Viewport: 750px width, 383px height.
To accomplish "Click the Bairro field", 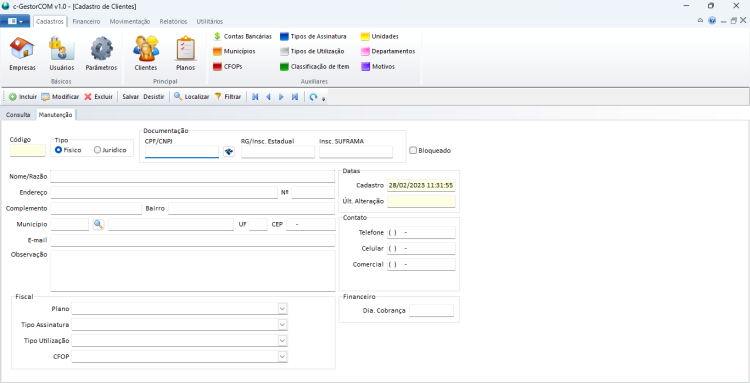I will (x=252, y=208).
